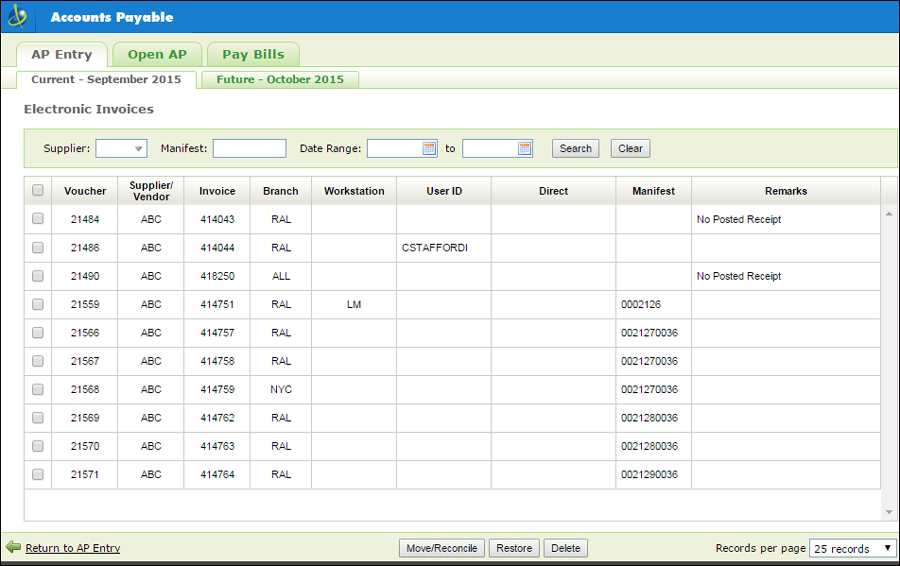Tick the checkbox for voucher 21571

pyautogui.click(x=38, y=474)
